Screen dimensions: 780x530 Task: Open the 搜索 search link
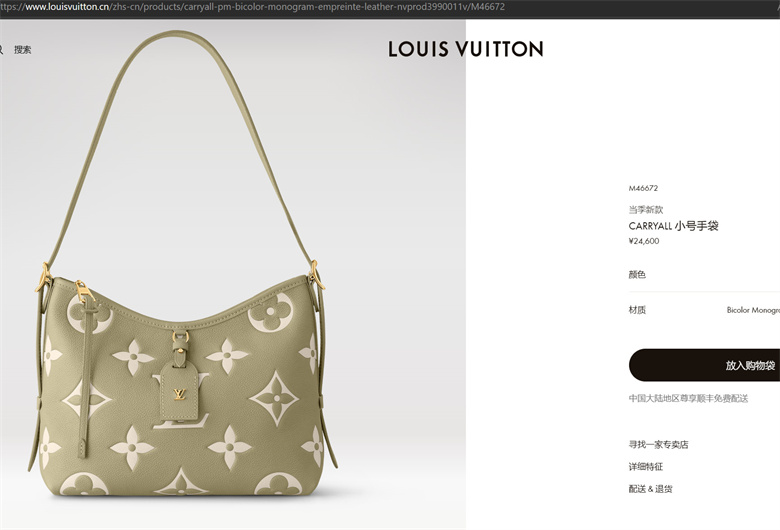pos(22,50)
